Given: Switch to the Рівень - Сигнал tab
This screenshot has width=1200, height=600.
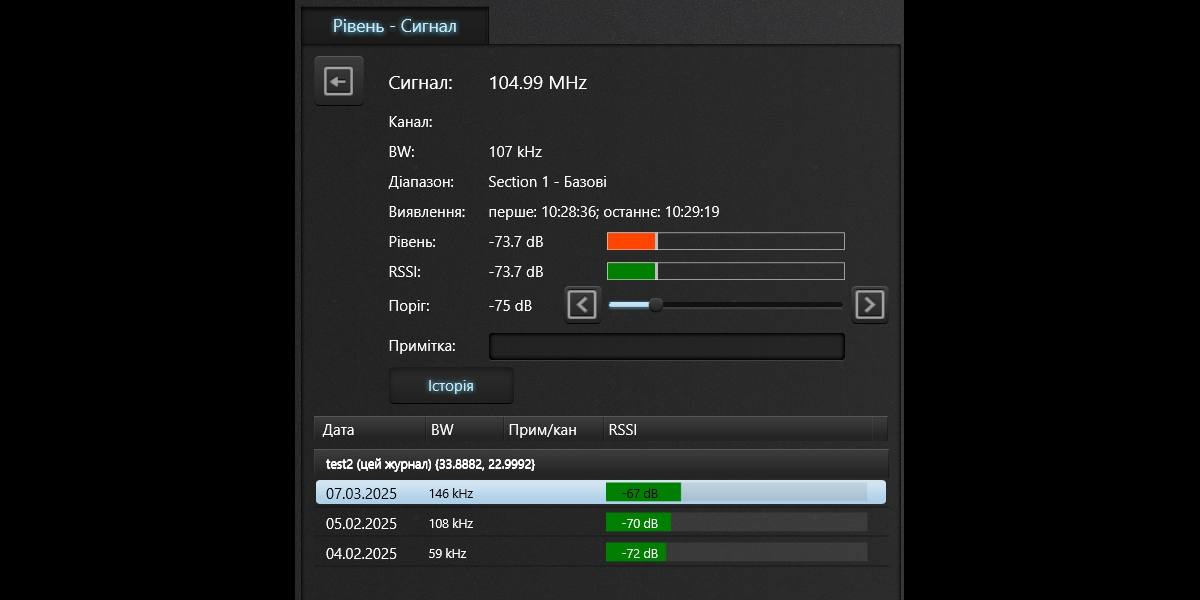Looking at the screenshot, I should coord(395,26).
